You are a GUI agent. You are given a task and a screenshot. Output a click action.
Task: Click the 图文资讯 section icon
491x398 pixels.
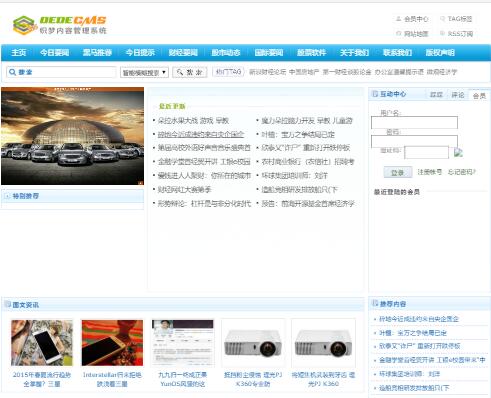click(x=7, y=304)
